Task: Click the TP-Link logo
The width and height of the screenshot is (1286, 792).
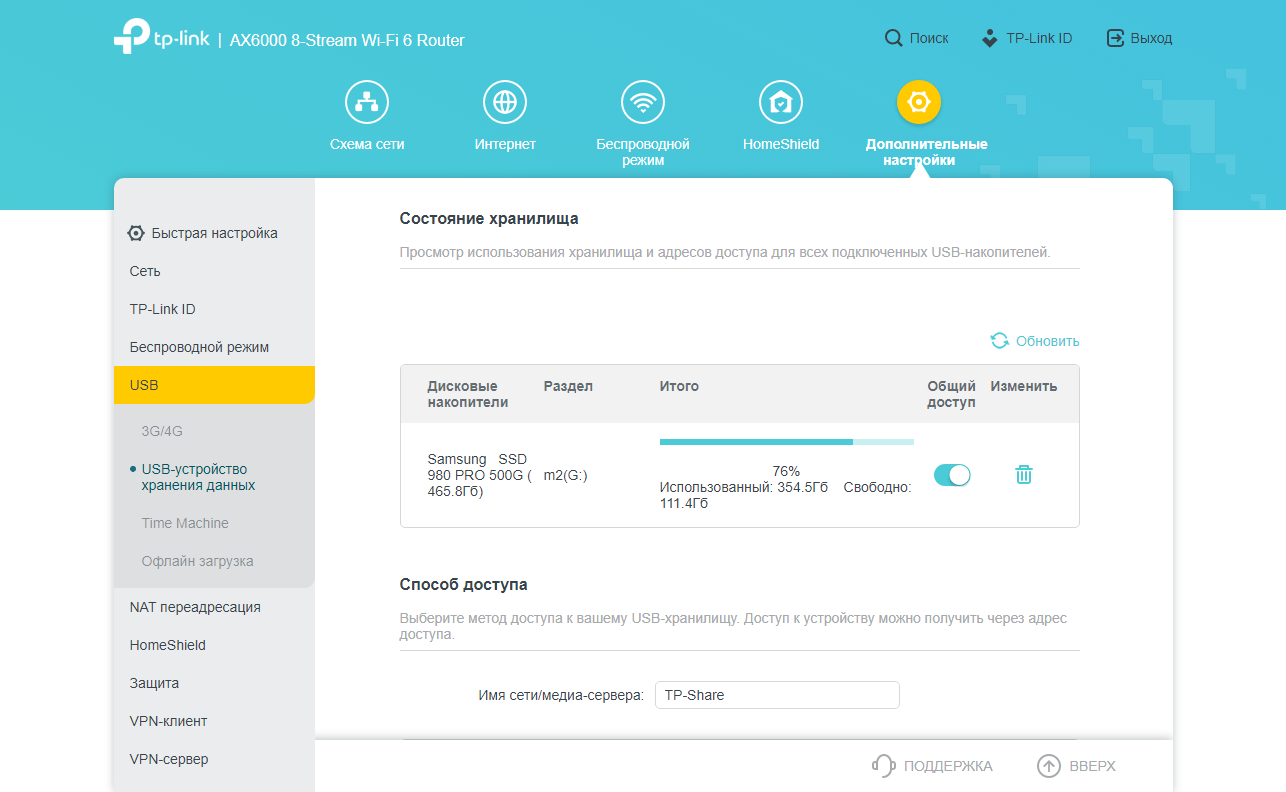Action: click(161, 37)
